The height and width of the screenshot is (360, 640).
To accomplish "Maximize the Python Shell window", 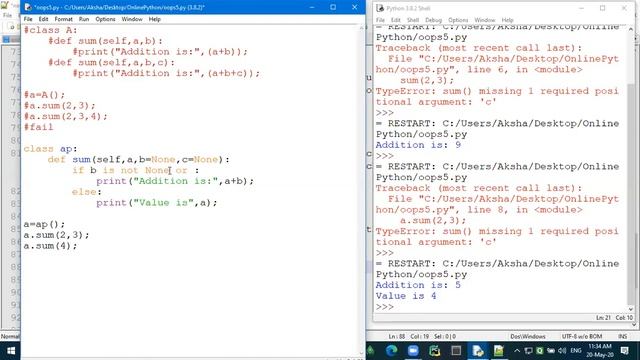I will click(602, 8).
